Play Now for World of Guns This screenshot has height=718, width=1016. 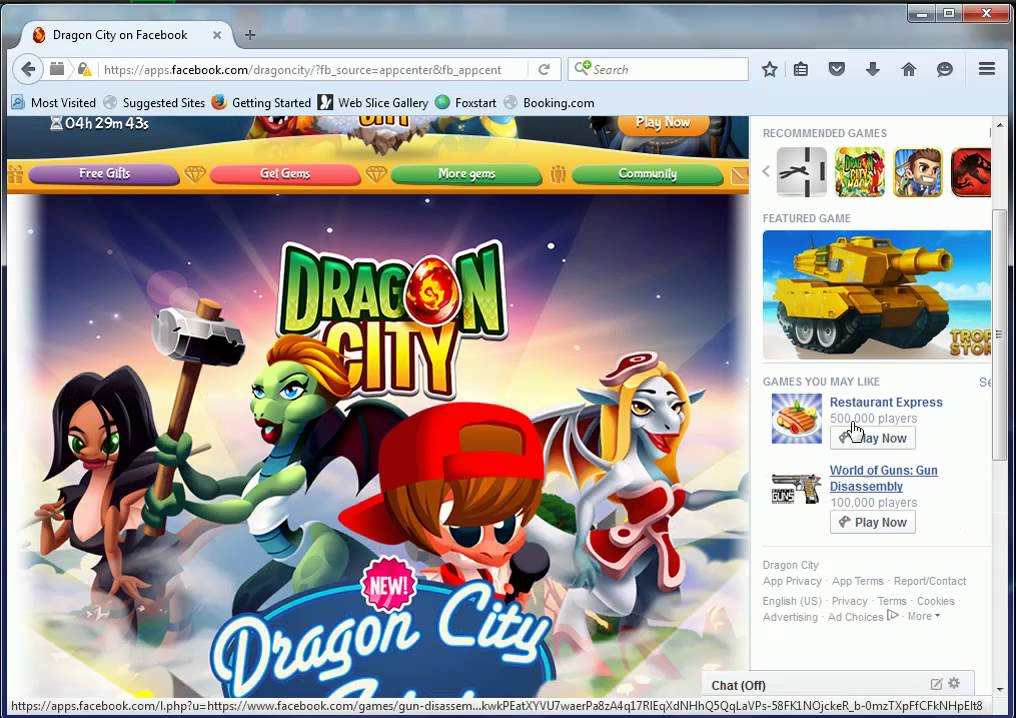click(x=872, y=522)
